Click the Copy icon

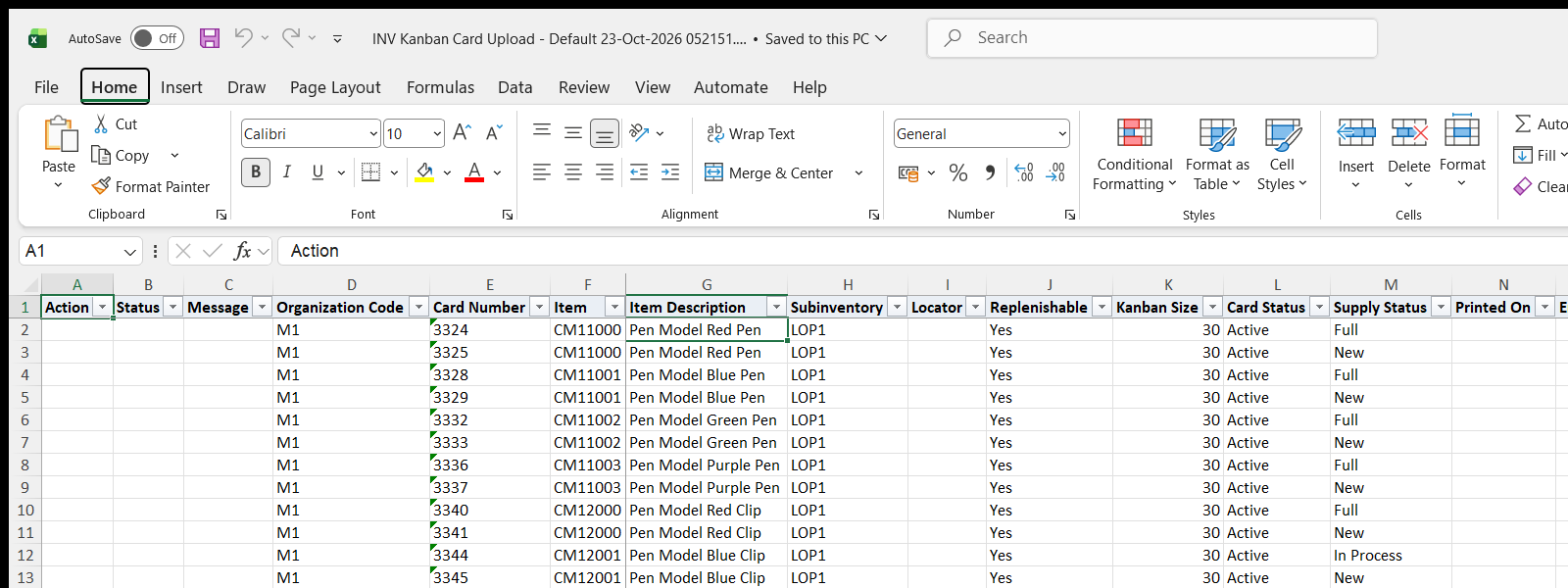click(100, 155)
